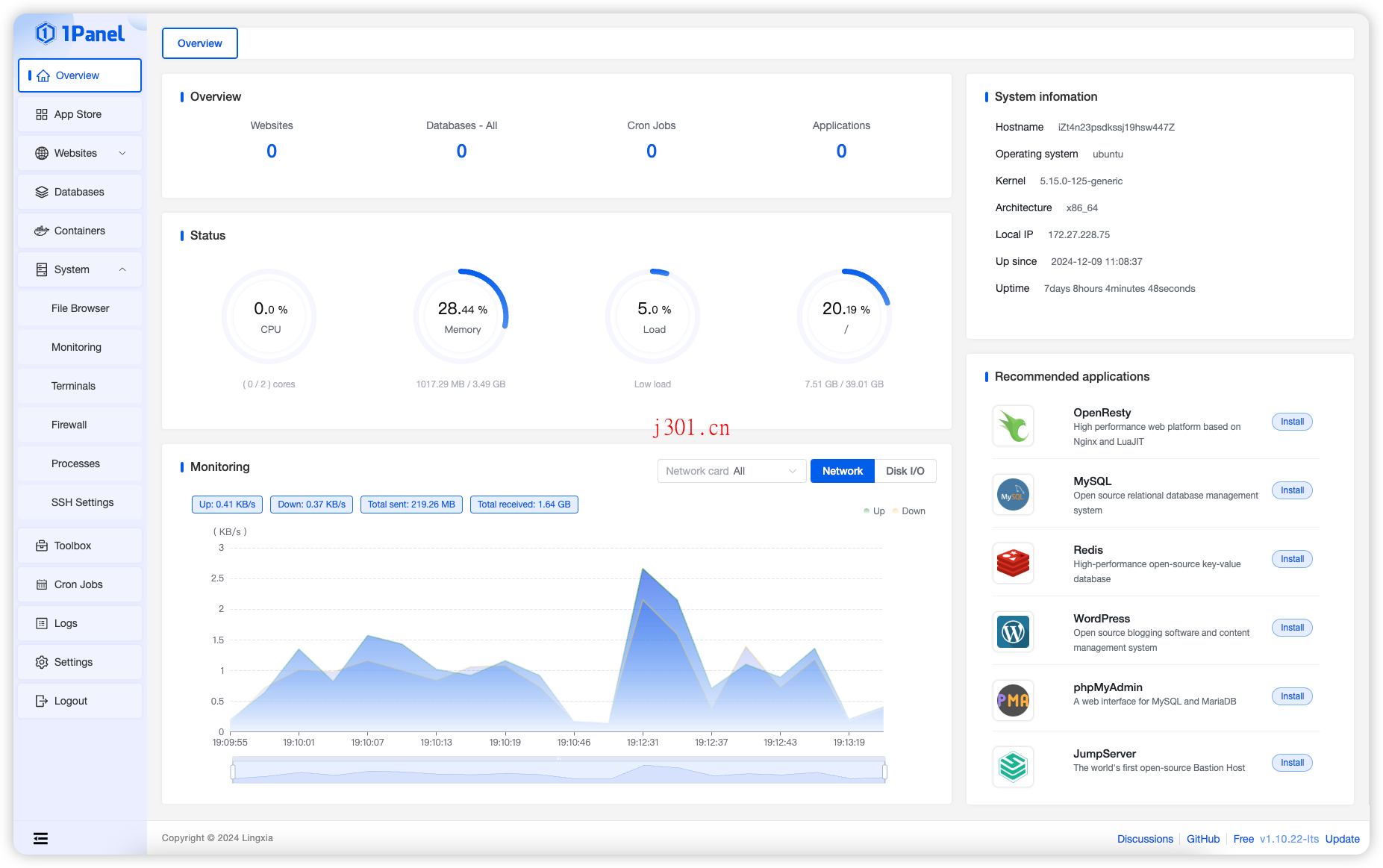Expand the Websites submenu chevron
The height and width of the screenshot is (868, 1383).
[122, 153]
